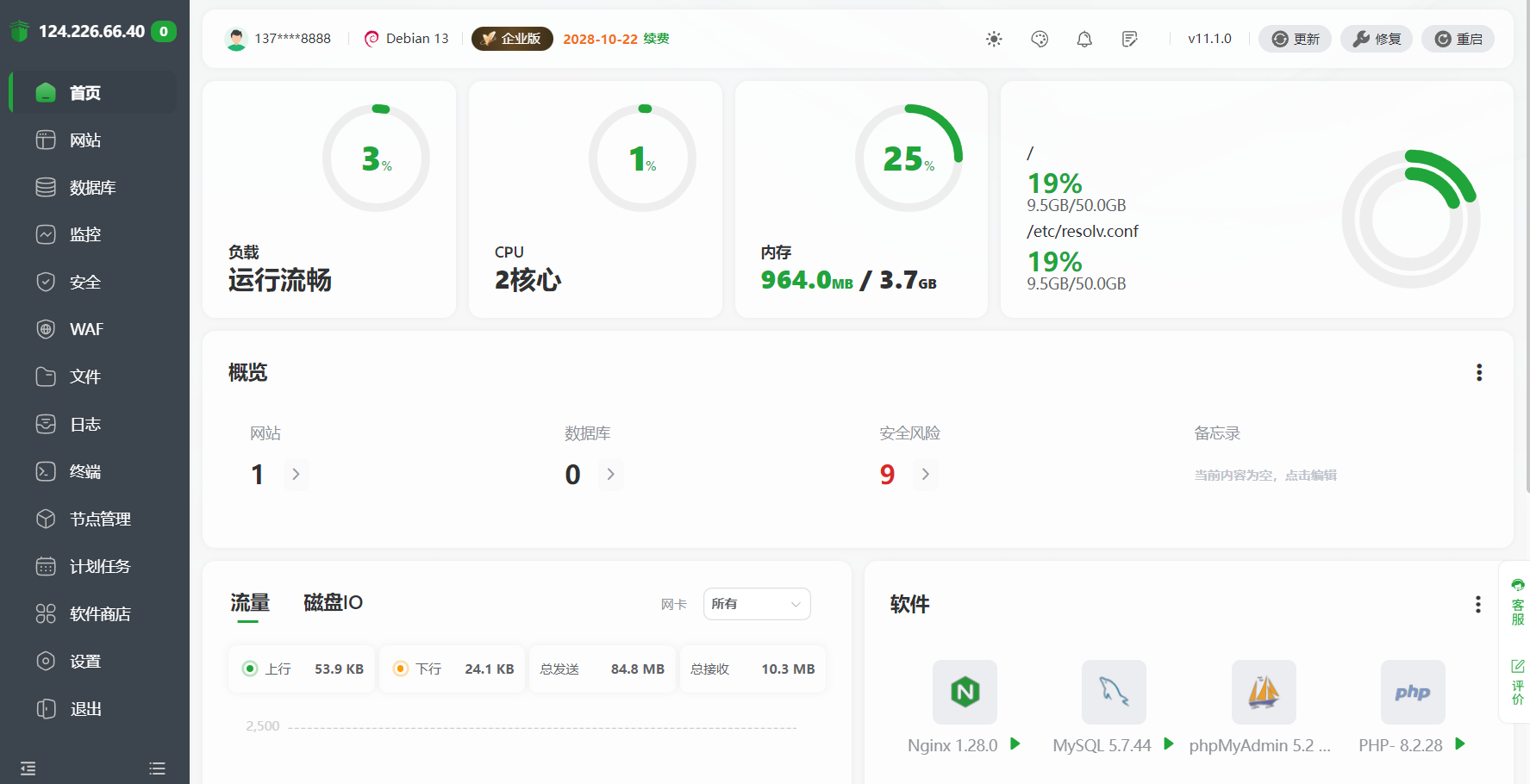Image resolution: width=1530 pixels, height=784 pixels.
Task: Open 软件商店 in the sidebar
Action: (x=100, y=614)
